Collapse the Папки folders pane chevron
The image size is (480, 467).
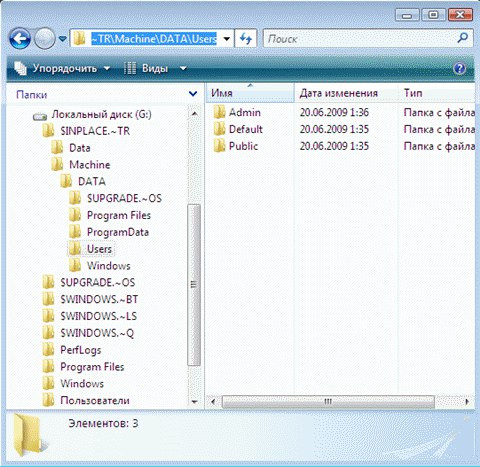pyautogui.click(x=193, y=94)
